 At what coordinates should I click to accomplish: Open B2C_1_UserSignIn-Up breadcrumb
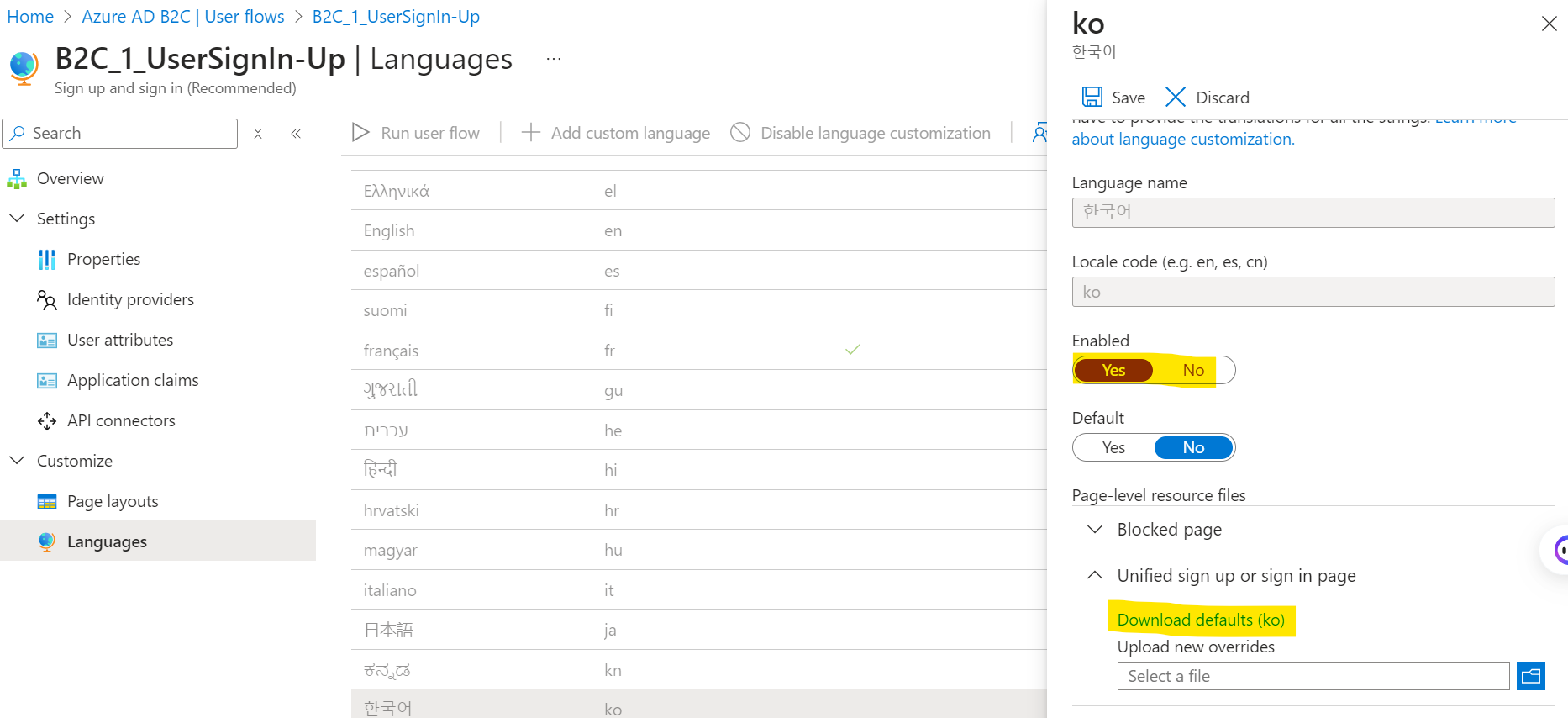[396, 17]
